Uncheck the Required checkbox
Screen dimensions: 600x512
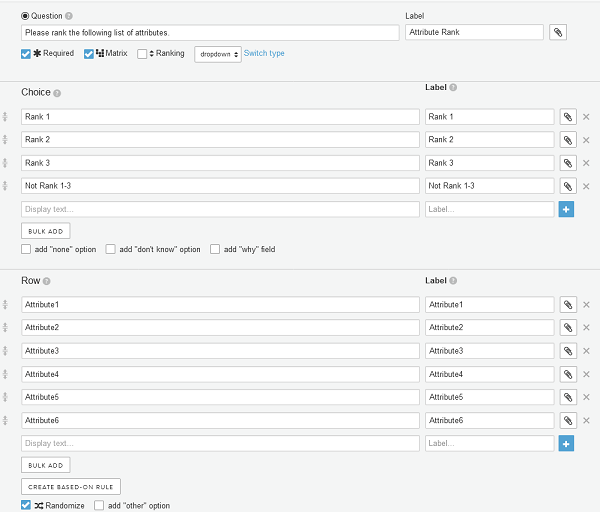[x=26, y=54]
